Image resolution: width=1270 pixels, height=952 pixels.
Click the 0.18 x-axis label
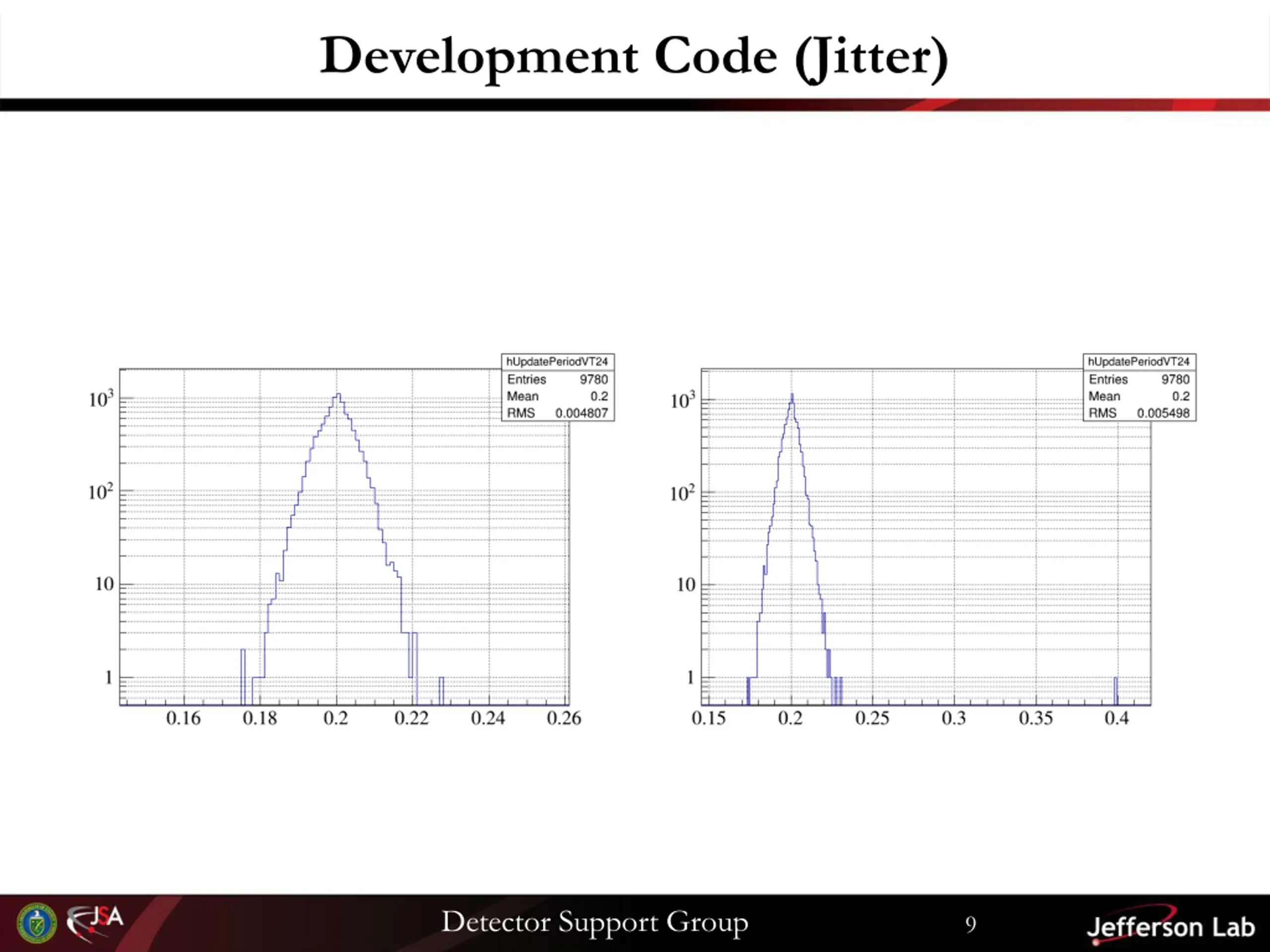[259, 718]
